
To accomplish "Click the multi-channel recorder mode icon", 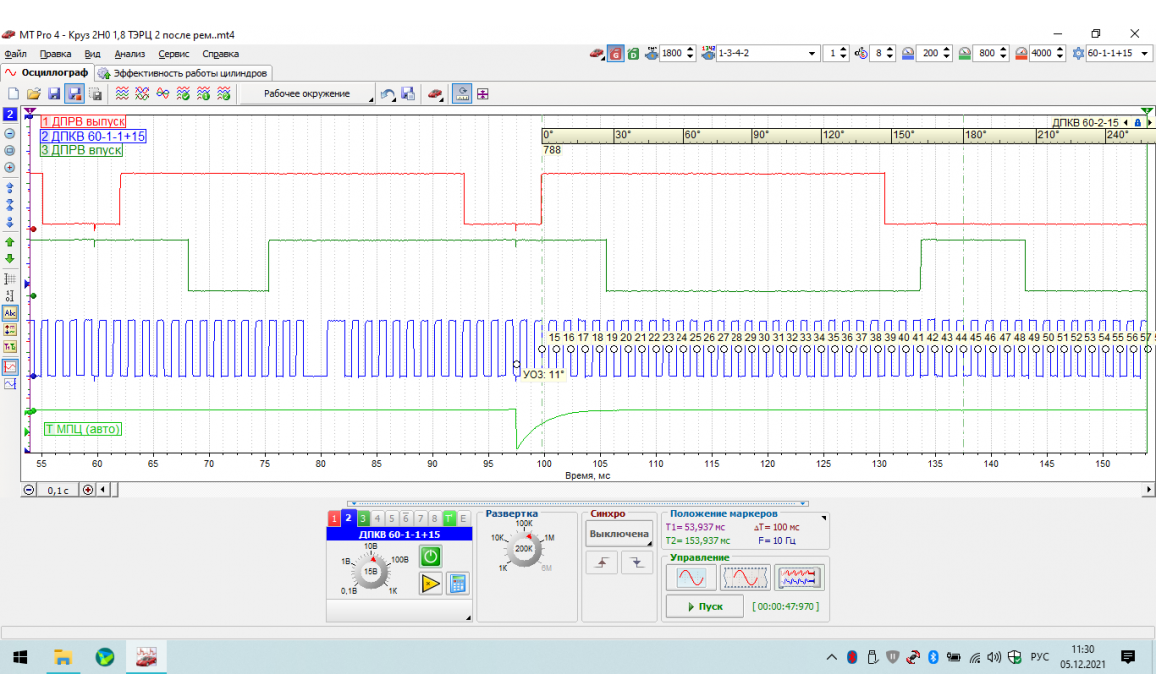I will coord(799,578).
